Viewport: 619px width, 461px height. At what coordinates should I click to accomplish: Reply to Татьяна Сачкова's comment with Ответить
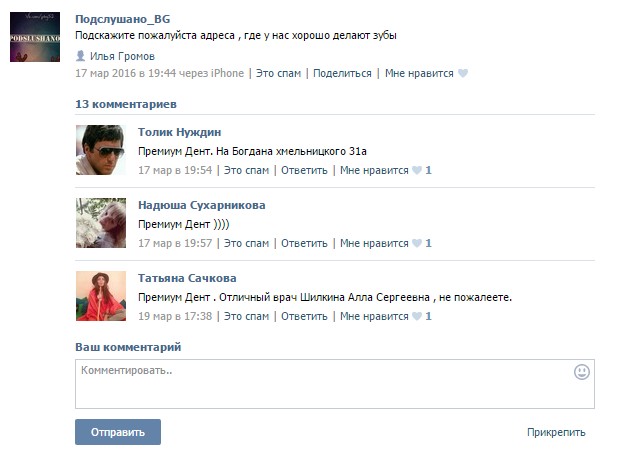click(x=304, y=317)
